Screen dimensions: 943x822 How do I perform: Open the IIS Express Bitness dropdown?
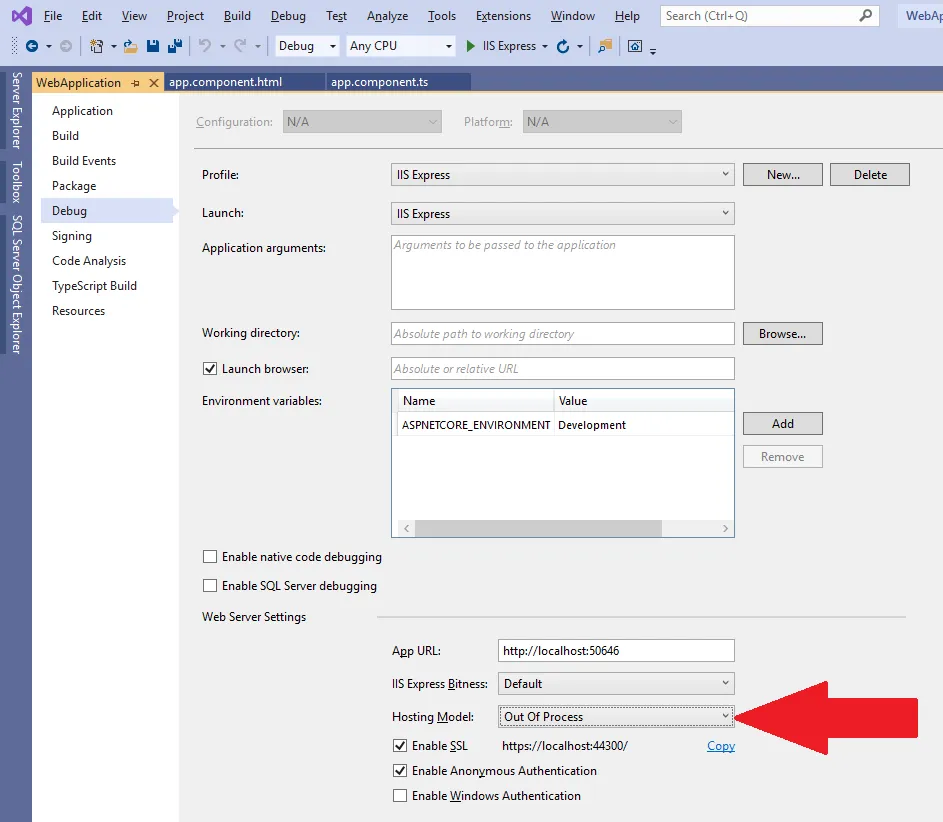point(616,684)
